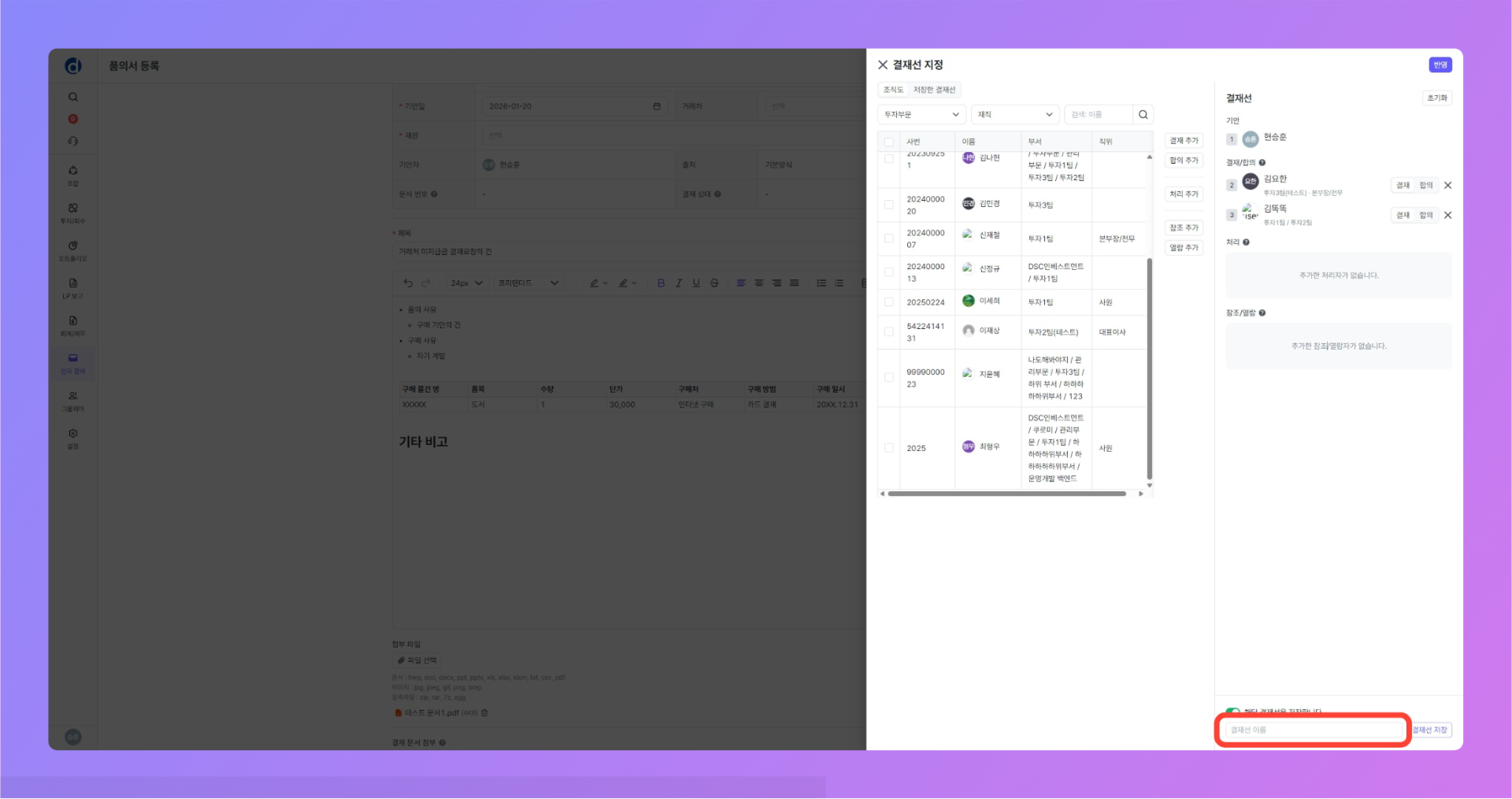Image resolution: width=1512 pixels, height=799 pixels.
Task: Click the help icon next to 결재/합의
Action: [x=1262, y=163]
